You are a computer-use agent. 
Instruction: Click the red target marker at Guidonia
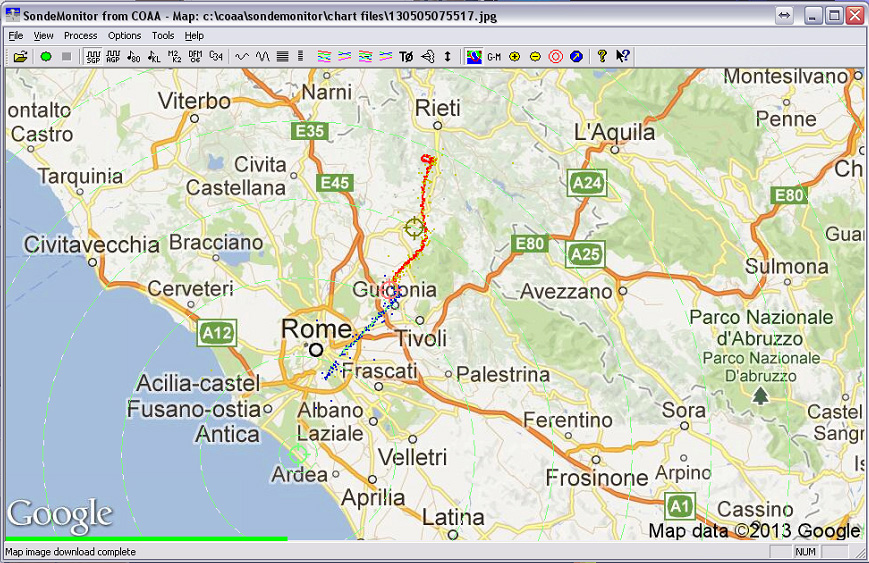pos(389,289)
